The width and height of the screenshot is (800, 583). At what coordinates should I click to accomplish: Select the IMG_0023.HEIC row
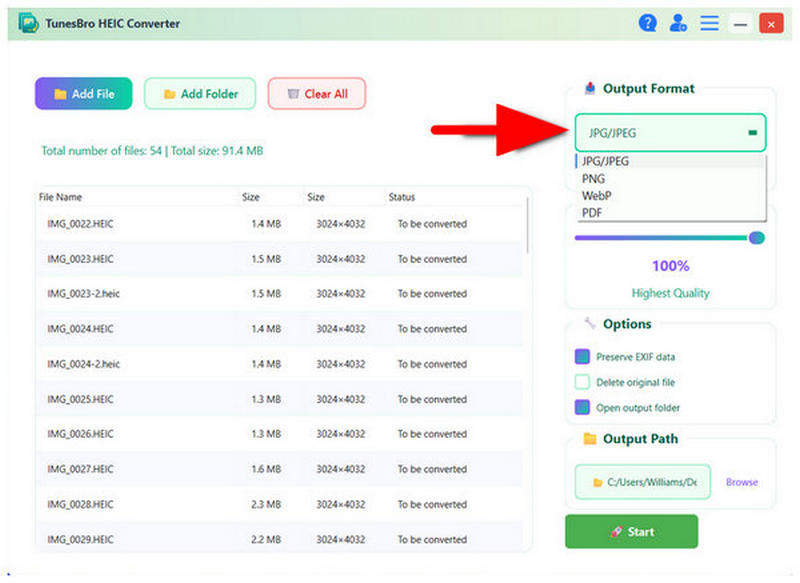pyautogui.click(x=280, y=259)
